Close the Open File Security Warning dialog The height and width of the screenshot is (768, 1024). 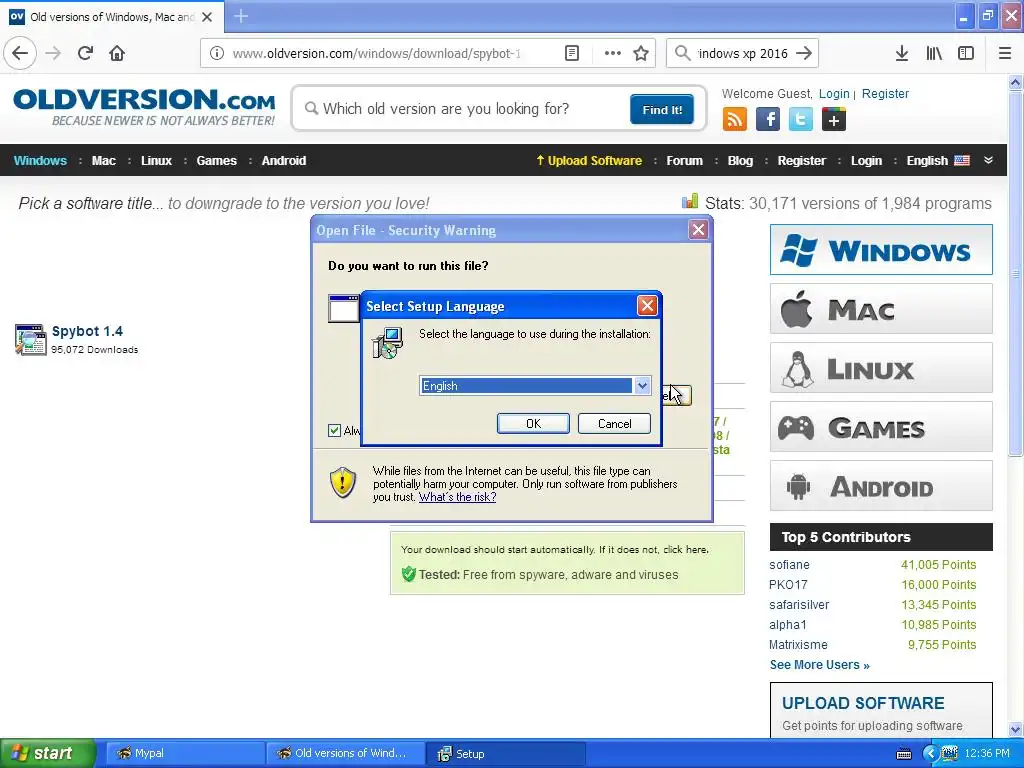(x=698, y=230)
